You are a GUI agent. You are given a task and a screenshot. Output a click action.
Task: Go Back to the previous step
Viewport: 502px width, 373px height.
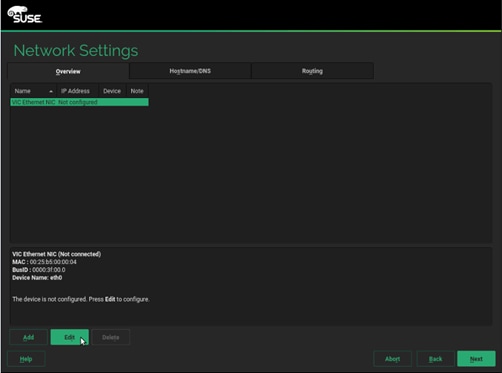click(x=435, y=359)
